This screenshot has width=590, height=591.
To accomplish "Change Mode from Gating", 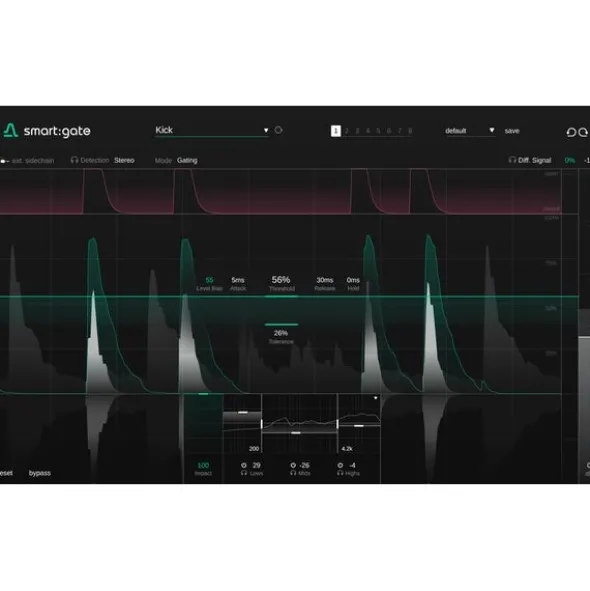I will click(x=187, y=160).
